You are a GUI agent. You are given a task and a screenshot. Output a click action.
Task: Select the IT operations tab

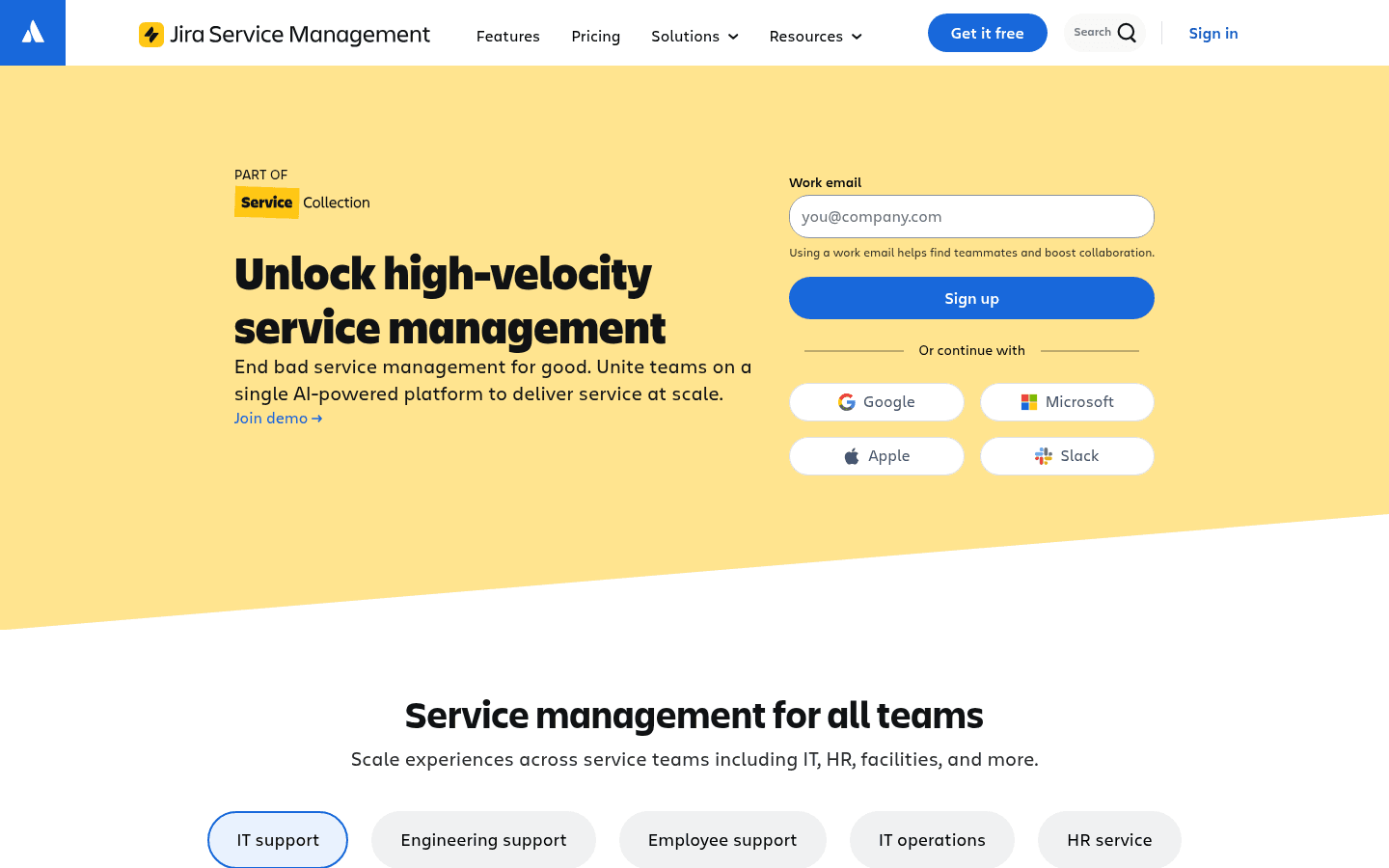pyautogui.click(x=932, y=840)
